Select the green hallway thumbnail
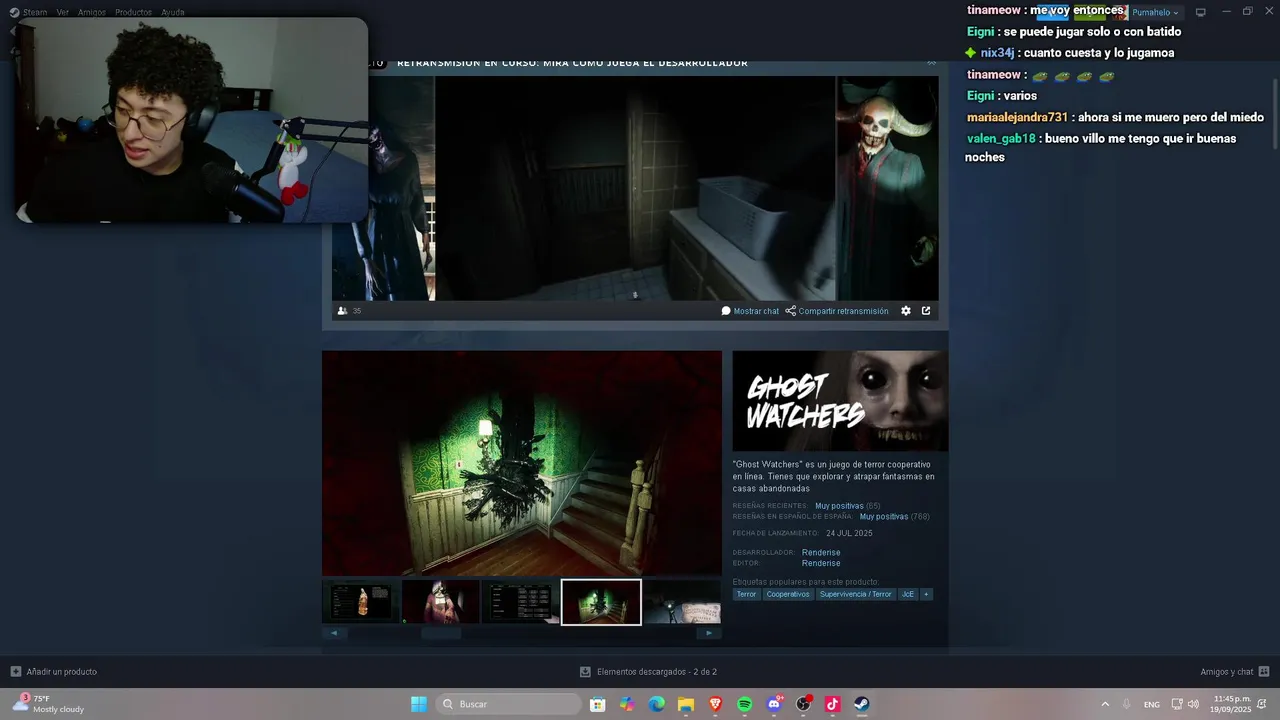This screenshot has width=1280, height=720. pyautogui.click(x=601, y=602)
